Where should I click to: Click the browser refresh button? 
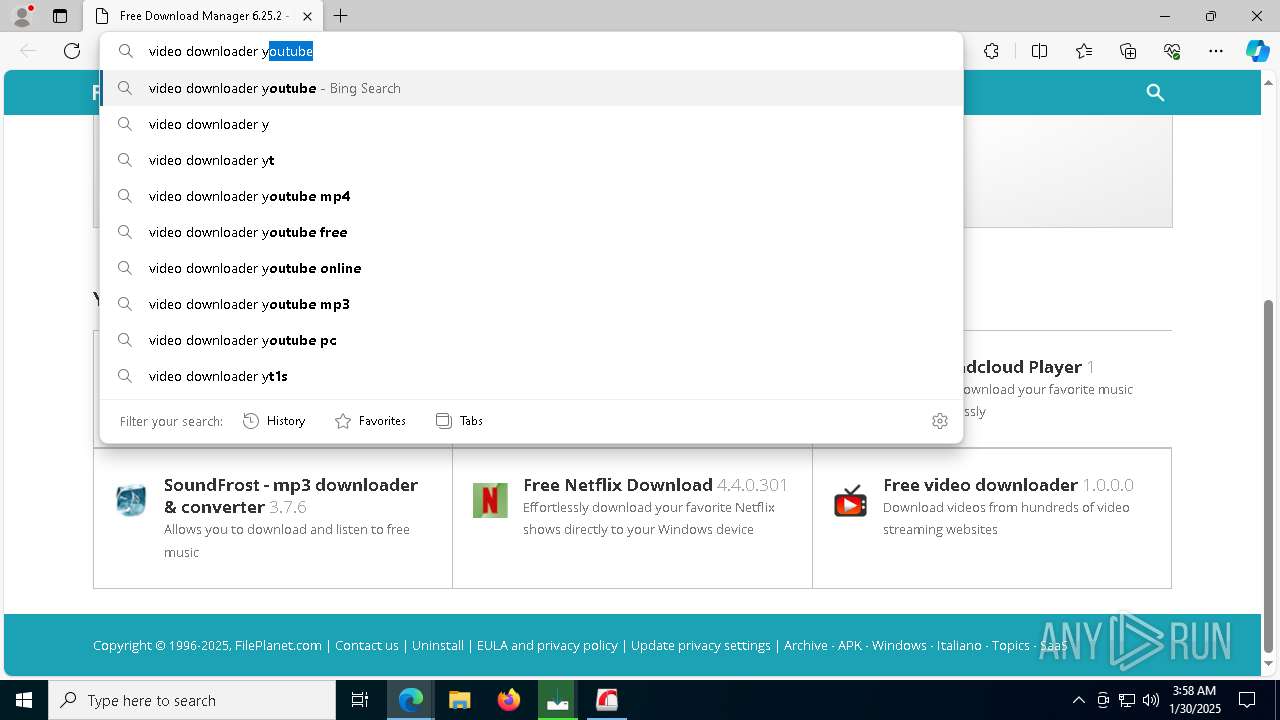[x=72, y=51]
